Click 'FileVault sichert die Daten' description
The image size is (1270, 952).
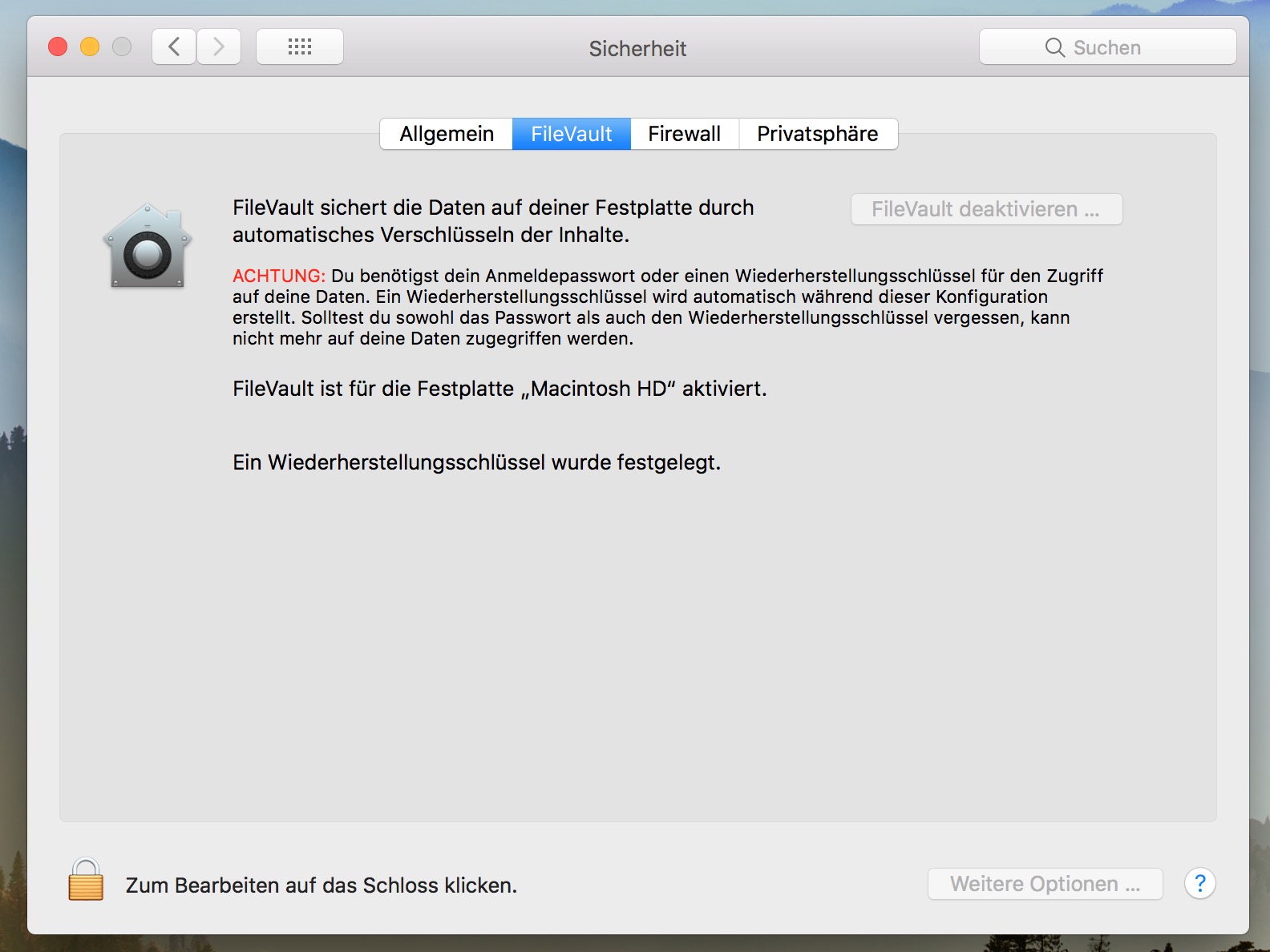pyautogui.click(x=493, y=221)
